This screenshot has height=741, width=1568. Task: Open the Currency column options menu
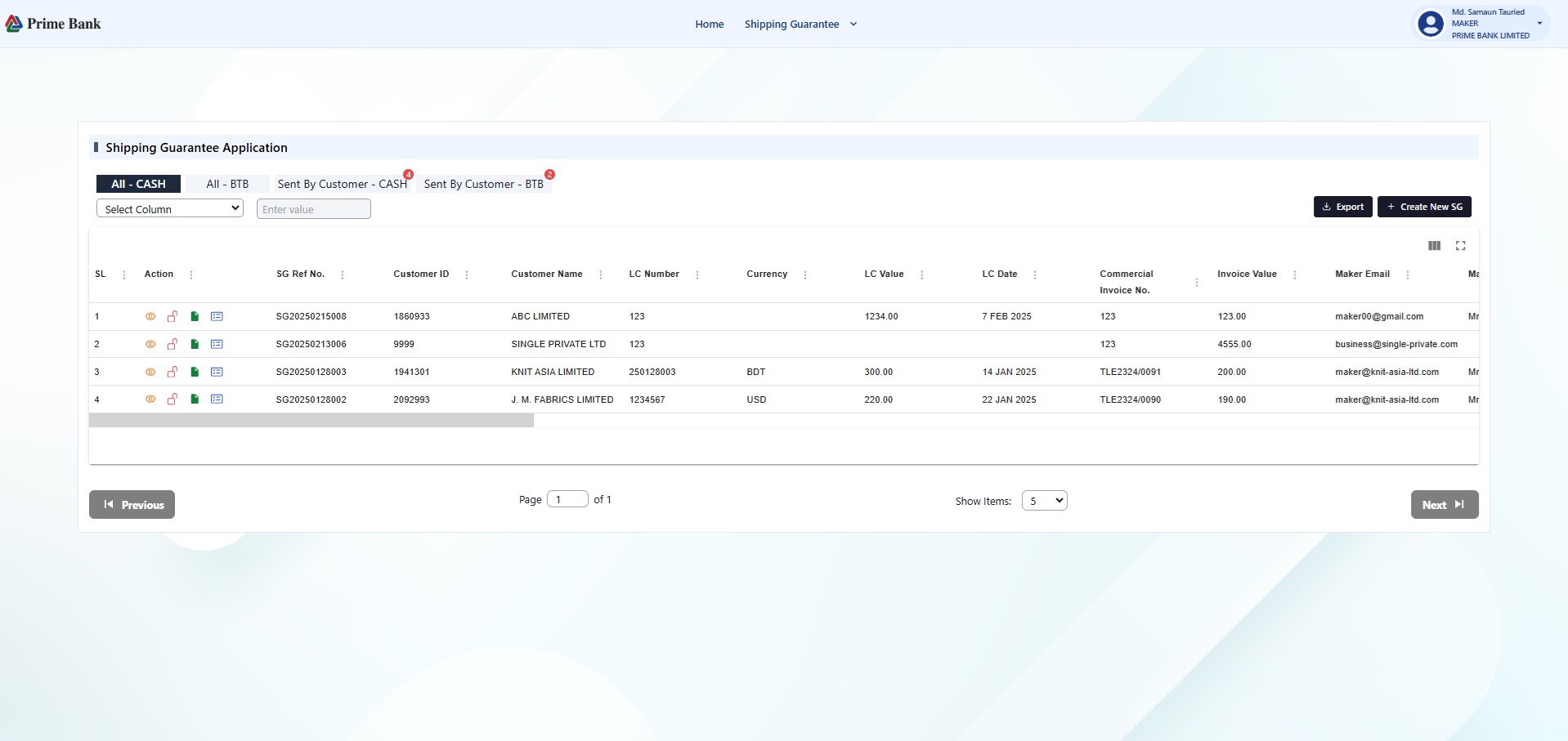[805, 275]
